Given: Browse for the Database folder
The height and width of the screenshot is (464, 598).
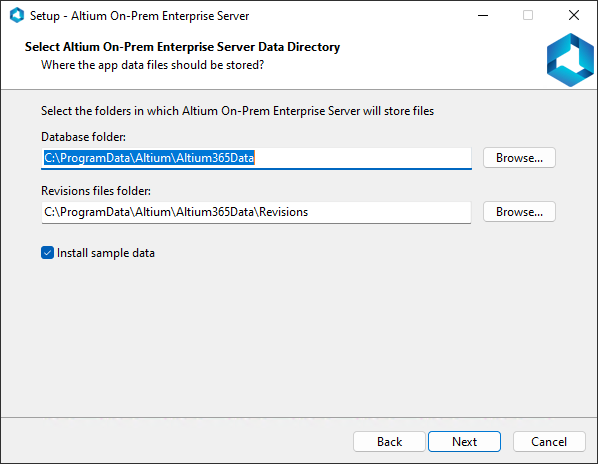Looking at the screenshot, I should [x=519, y=157].
